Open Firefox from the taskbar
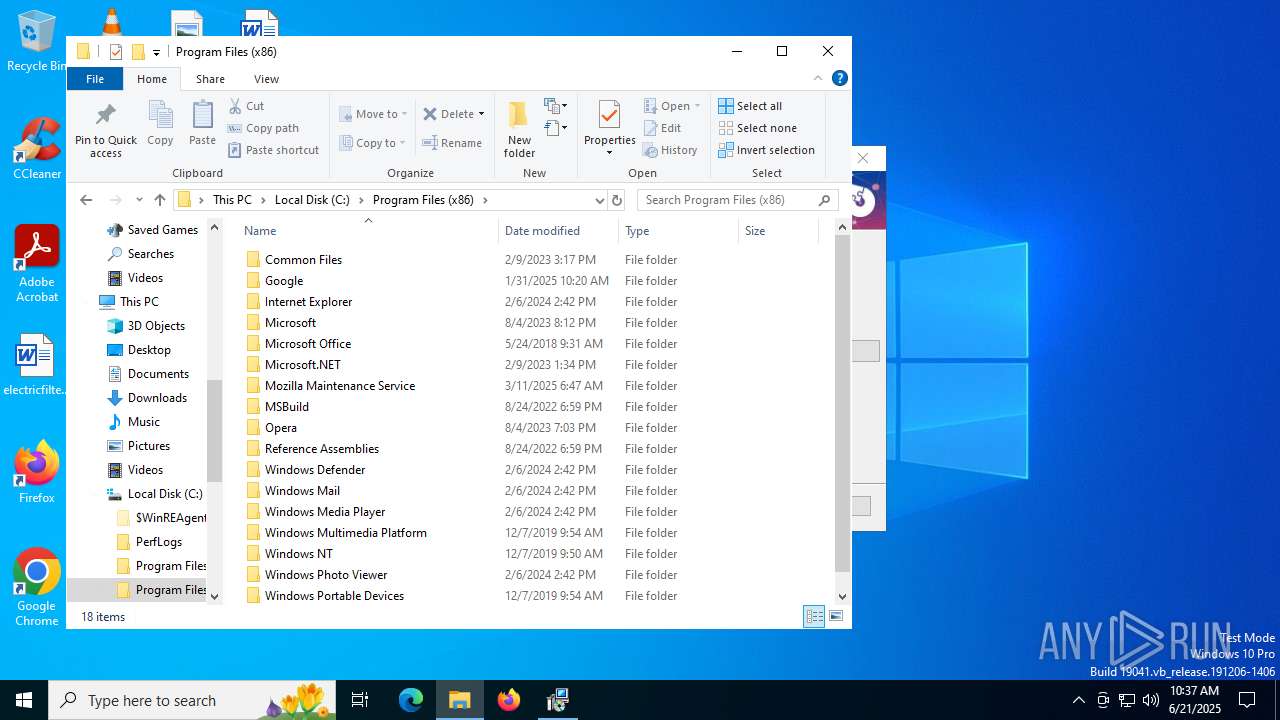Viewport: 1280px width, 720px height. click(x=509, y=700)
